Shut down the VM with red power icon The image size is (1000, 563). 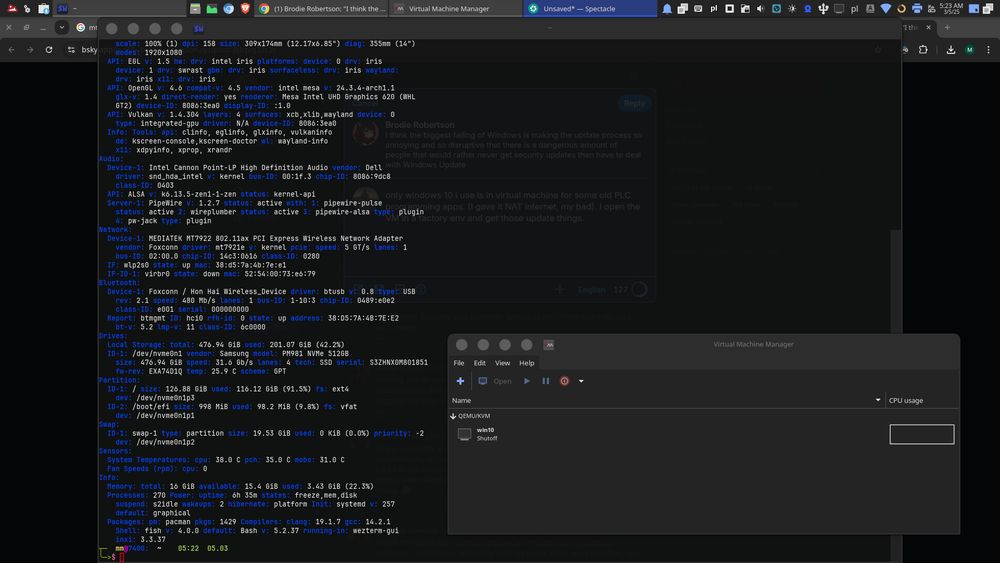(564, 381)
